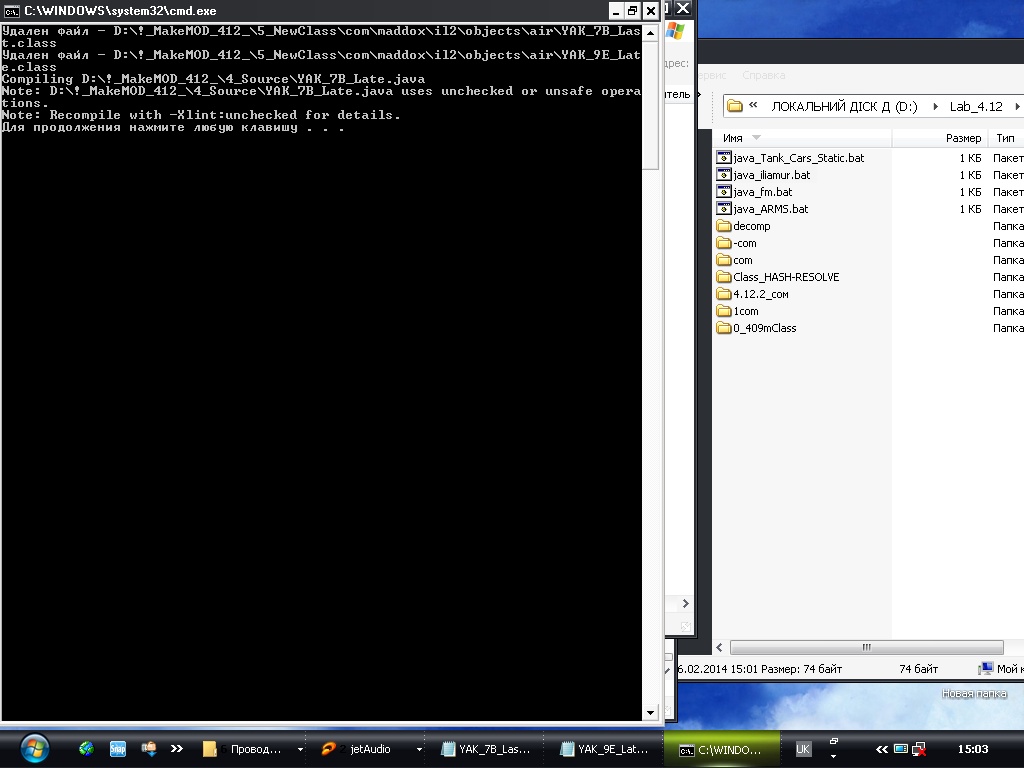
Task: Click the red-crossed tray icon
Action: point(919,749)
